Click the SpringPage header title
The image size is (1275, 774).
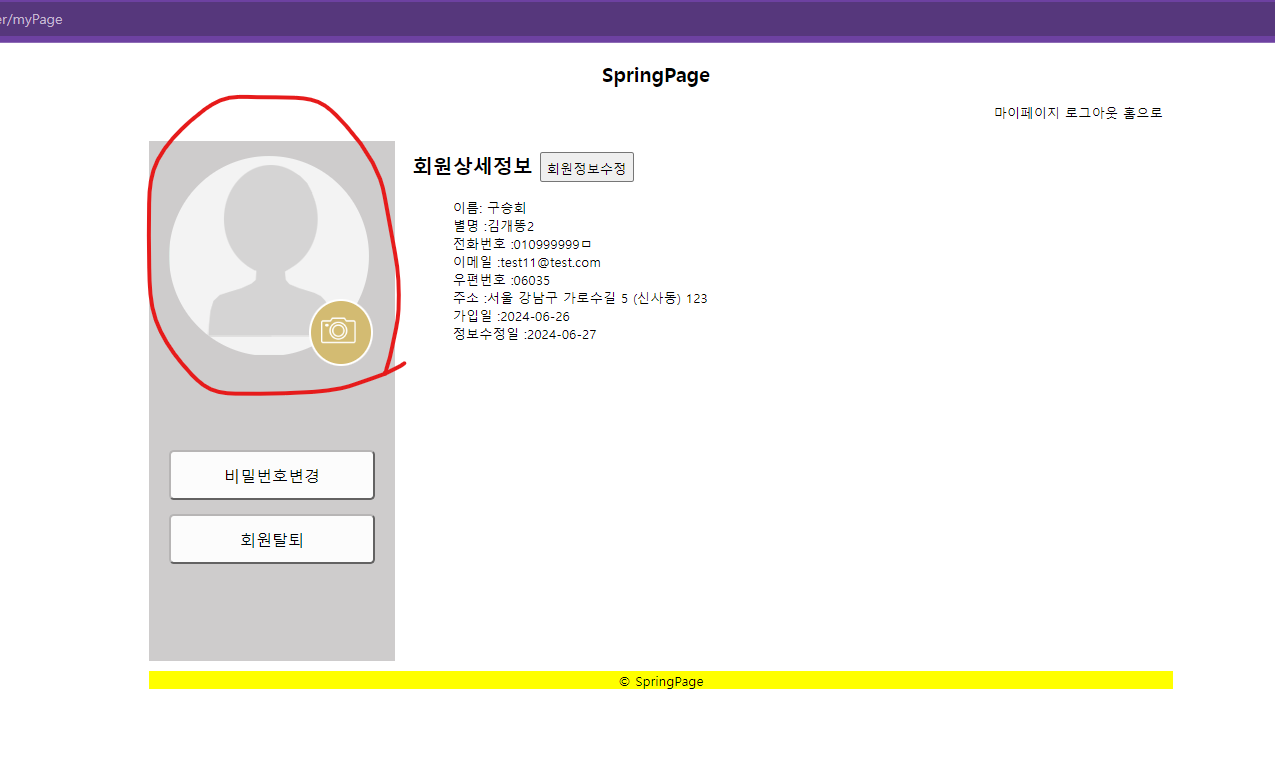coord(656,75)
